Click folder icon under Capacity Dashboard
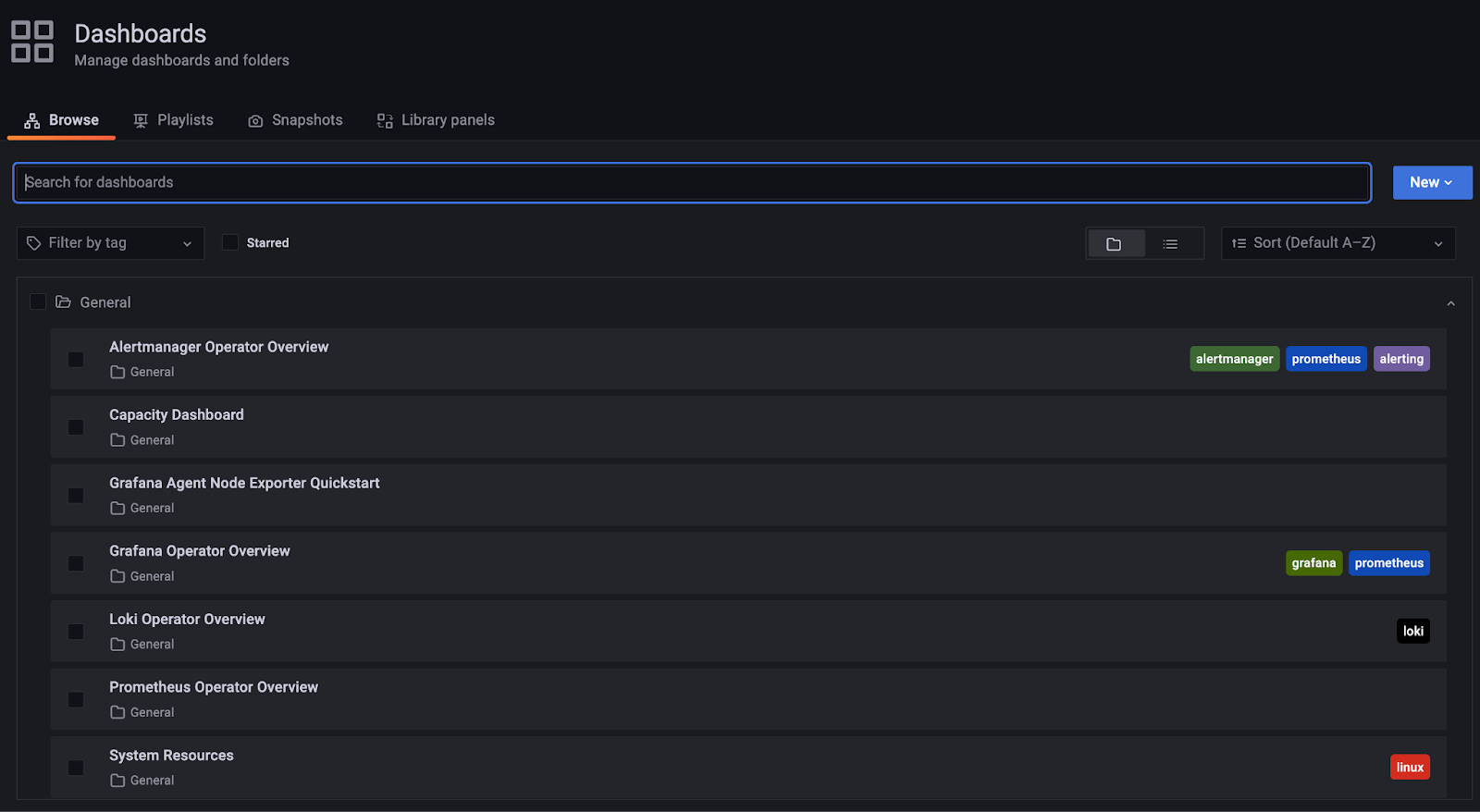This screenshot has width=1480, height=812. [117, 440]
